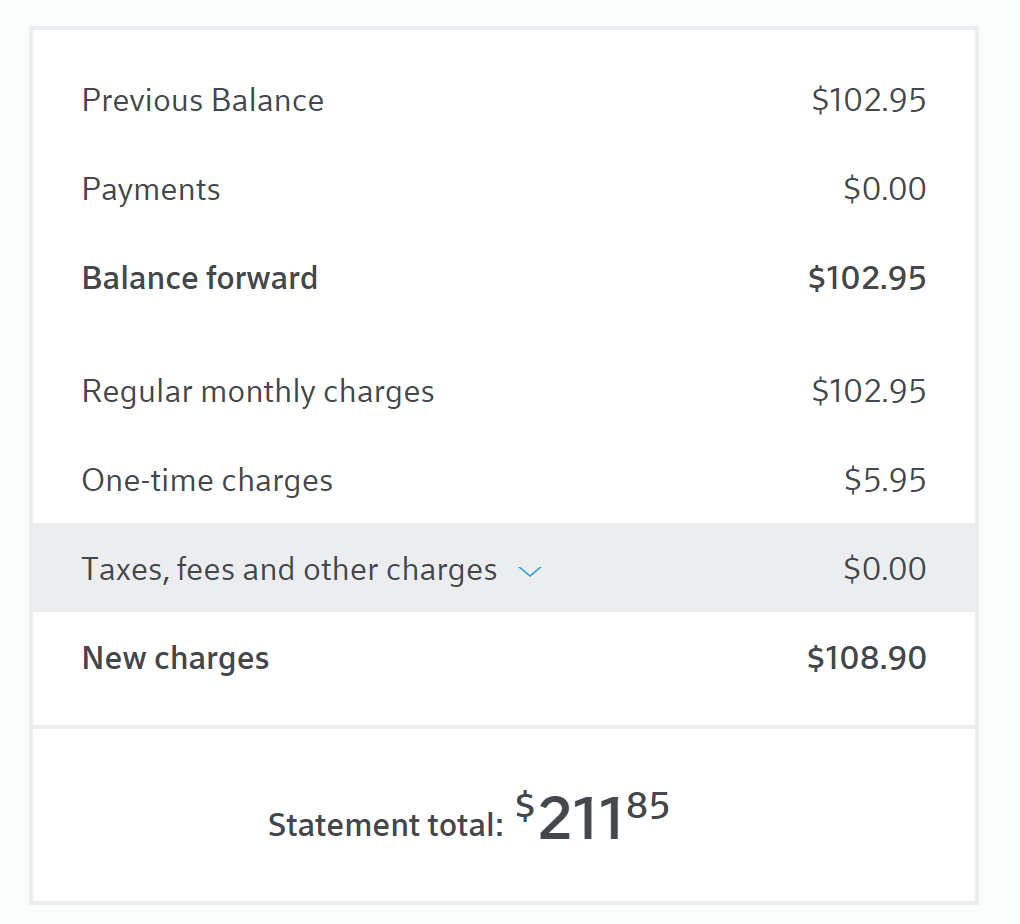Viewport: 1020px width, 924px height.
Task: Click empty middle of the gray Taxes row
Action: tap(690, 569)
